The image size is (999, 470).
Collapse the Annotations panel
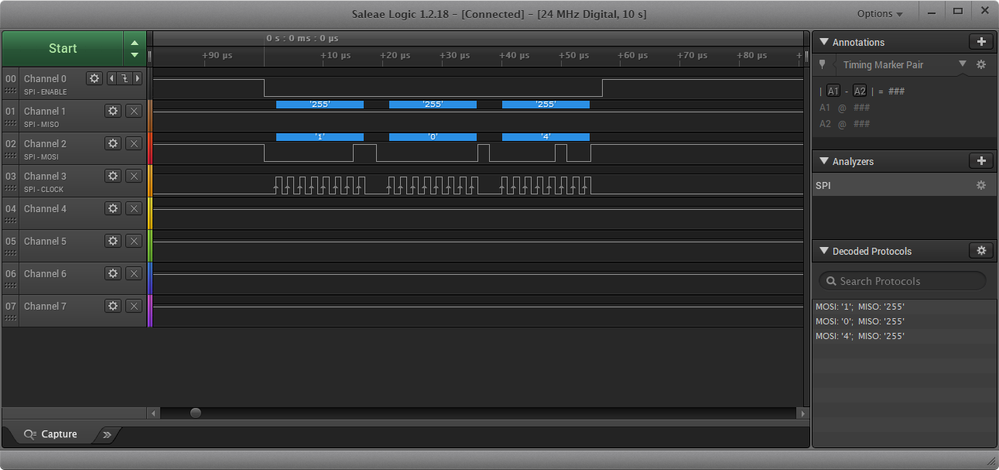pos(824,42)
